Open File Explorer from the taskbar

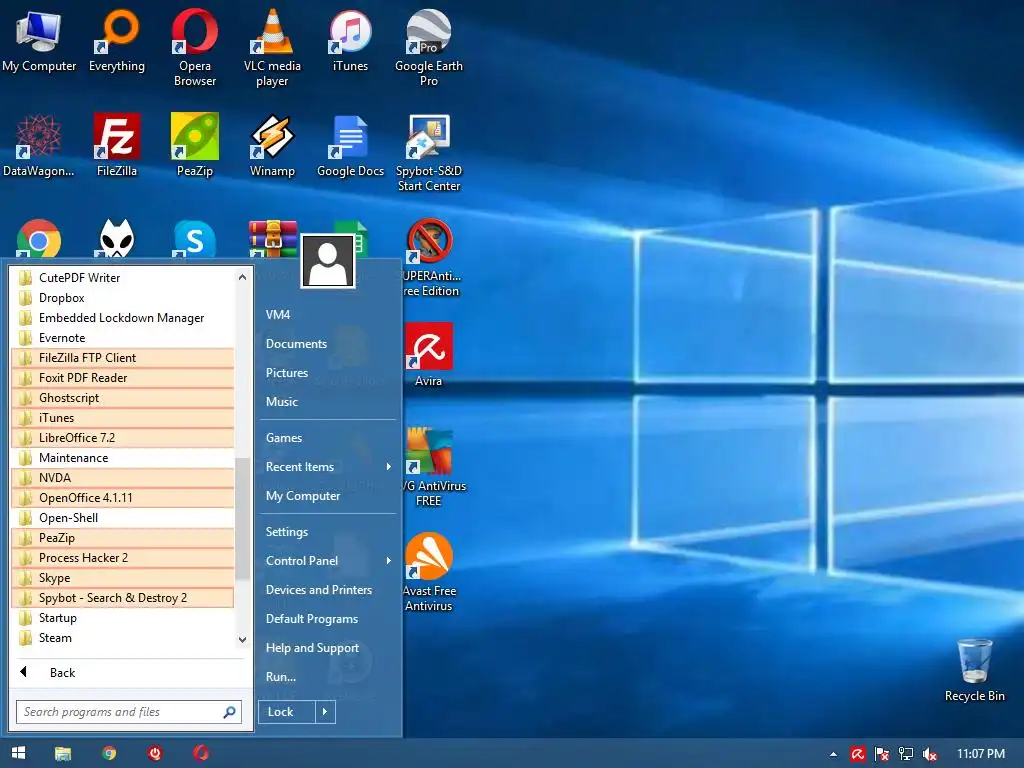pyautogui.click(x=63, y=753)
